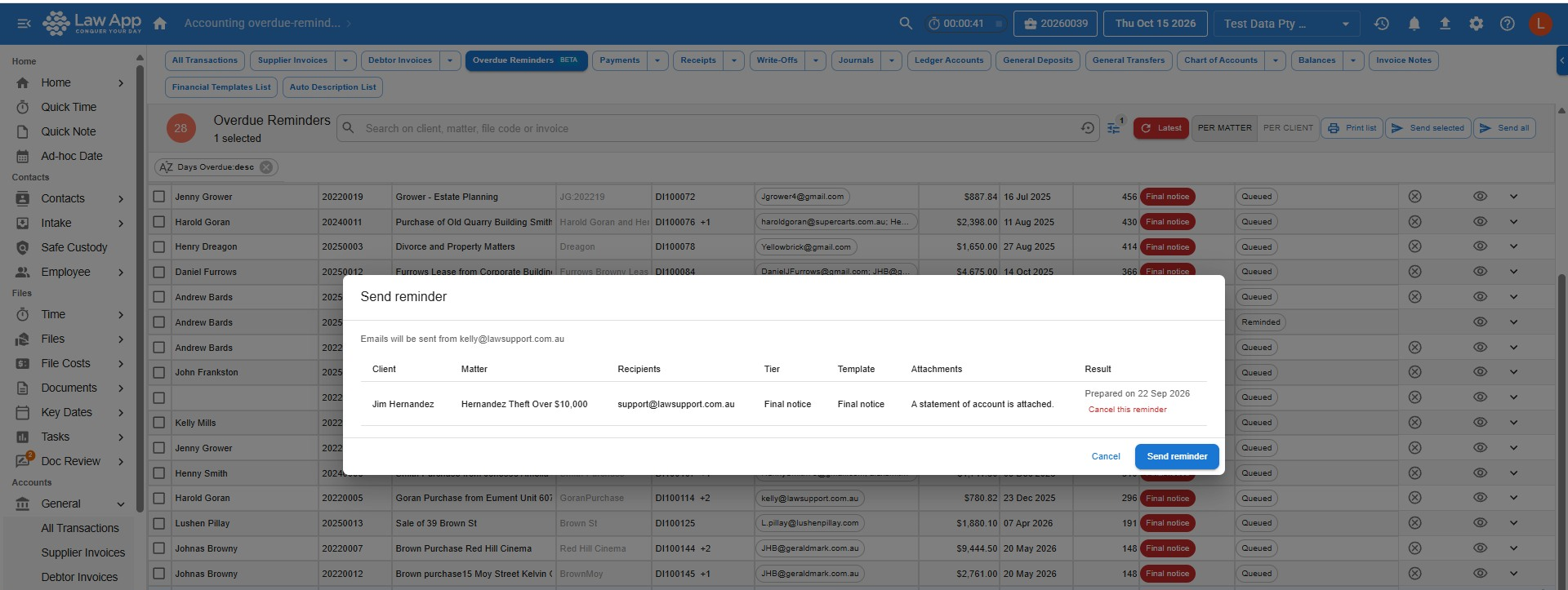The image size is (1568, 590).
Task: Open the help question mark icon
Action: [x=1508, y=24]
